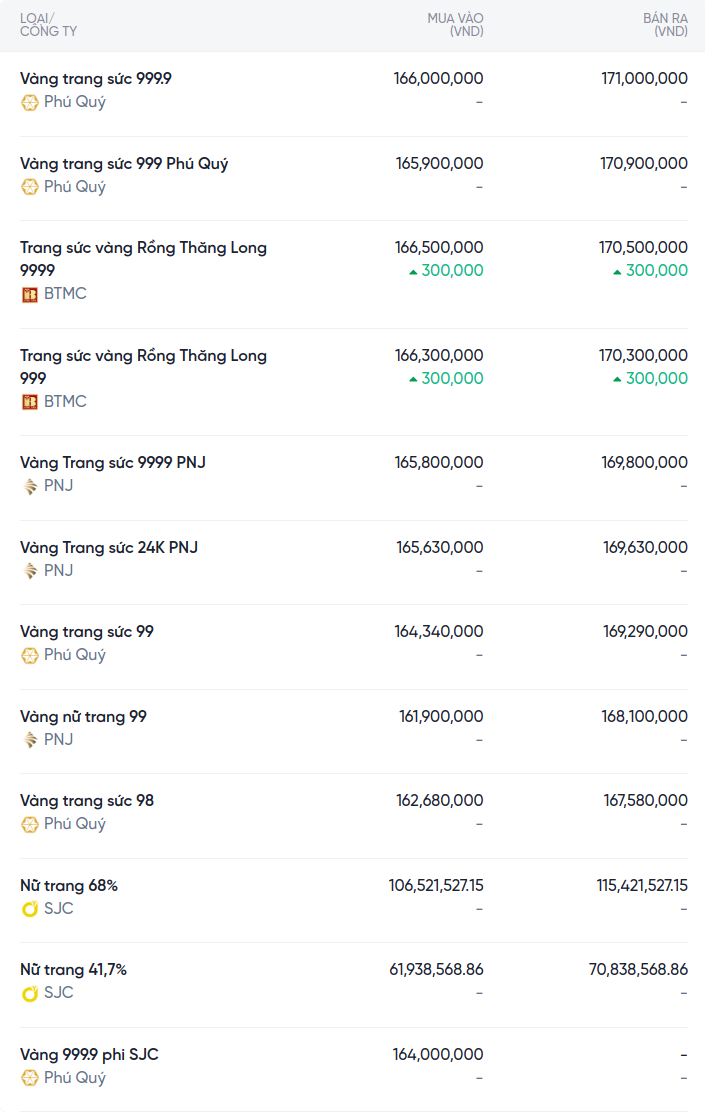Click the Bán ra (VND) column header

665,25
